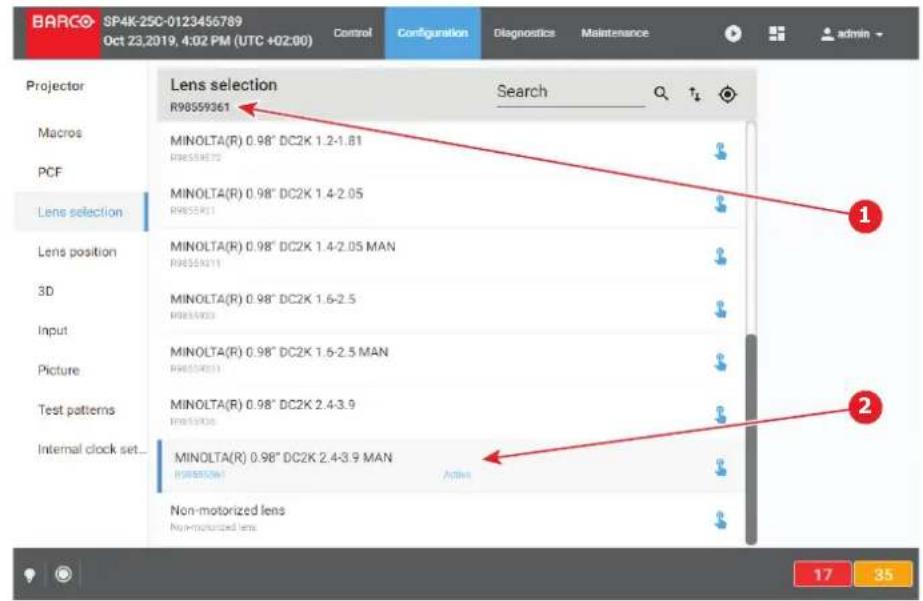923x601 pixels.
Task: Click the lens list scrollbar thumb
Action: (x=751, y=439)
